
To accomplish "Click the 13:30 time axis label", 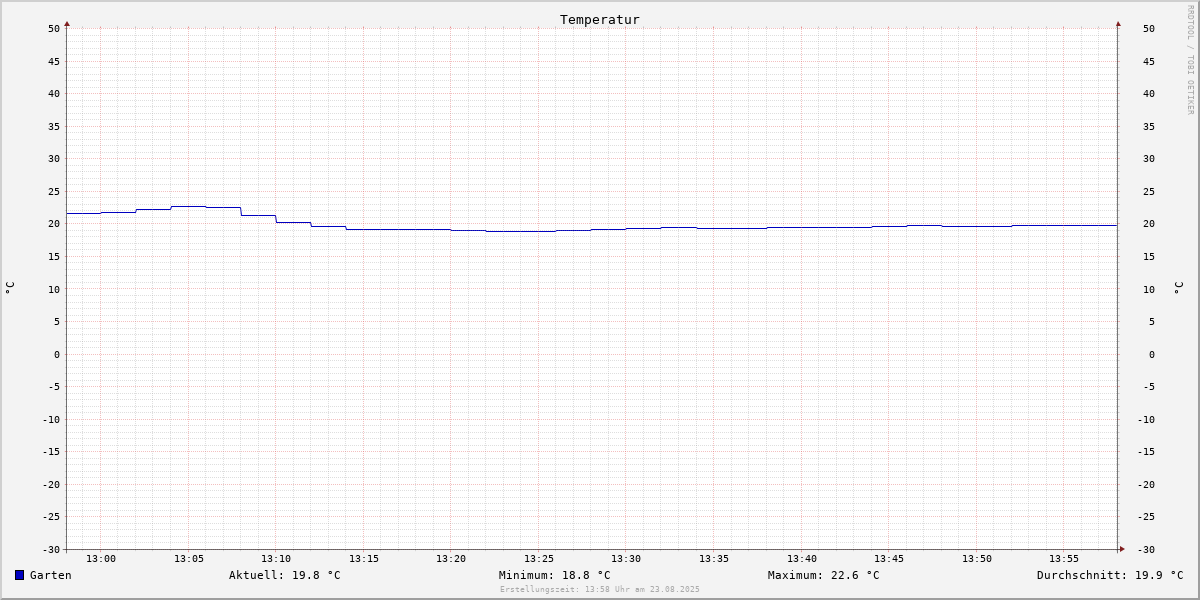I will pyautogui.click(x=626, y=559).
